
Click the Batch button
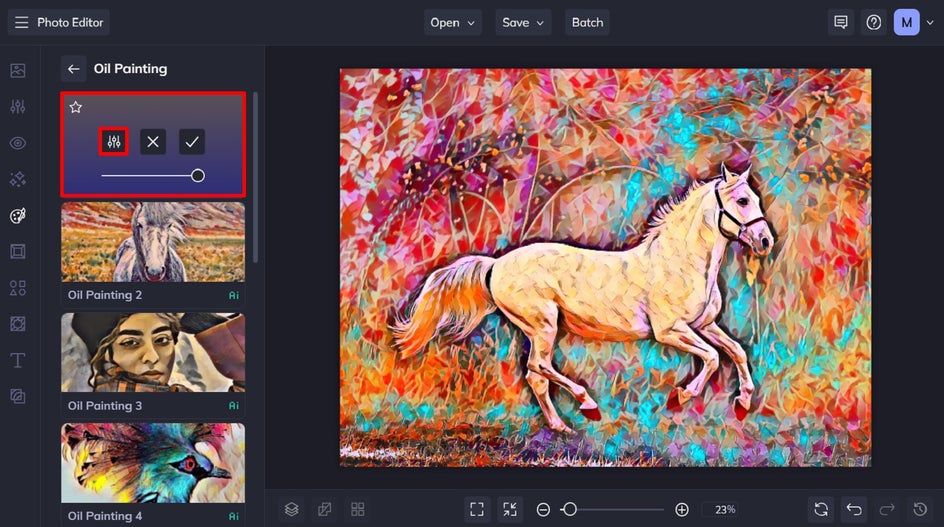click(x=587, y=22)
